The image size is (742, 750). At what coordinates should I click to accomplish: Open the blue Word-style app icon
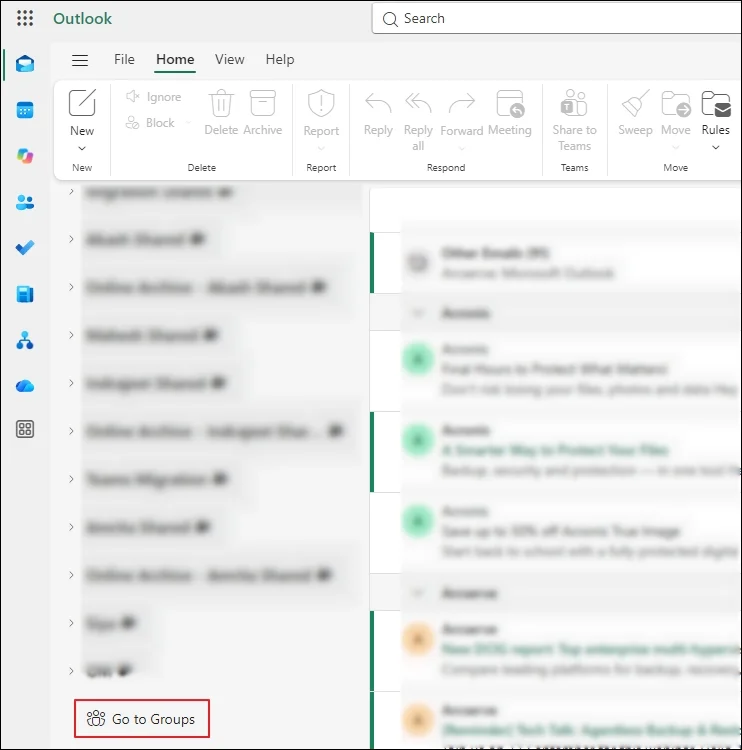pos(25,294)
